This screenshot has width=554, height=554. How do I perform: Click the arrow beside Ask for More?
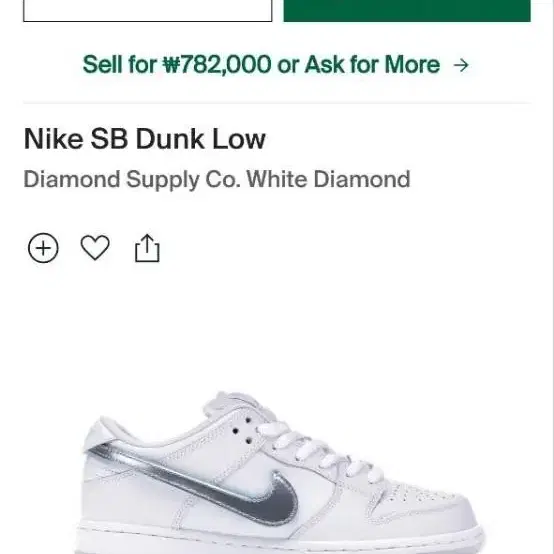point(461,65)
